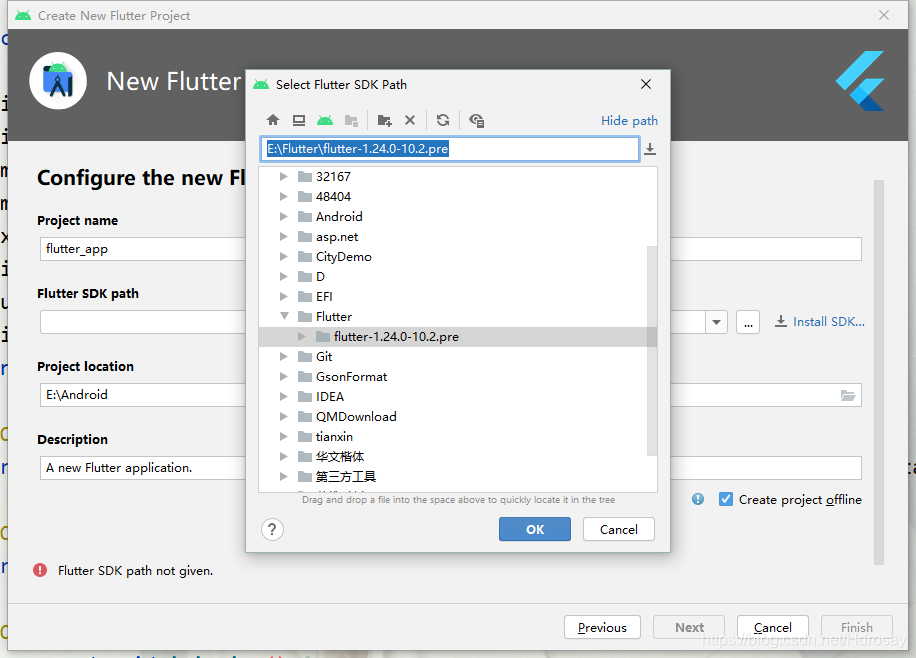Viewport: 916px width, 658px height.
Task: Toggle Create project offline checkbox
Action: (x=726, y=499)
